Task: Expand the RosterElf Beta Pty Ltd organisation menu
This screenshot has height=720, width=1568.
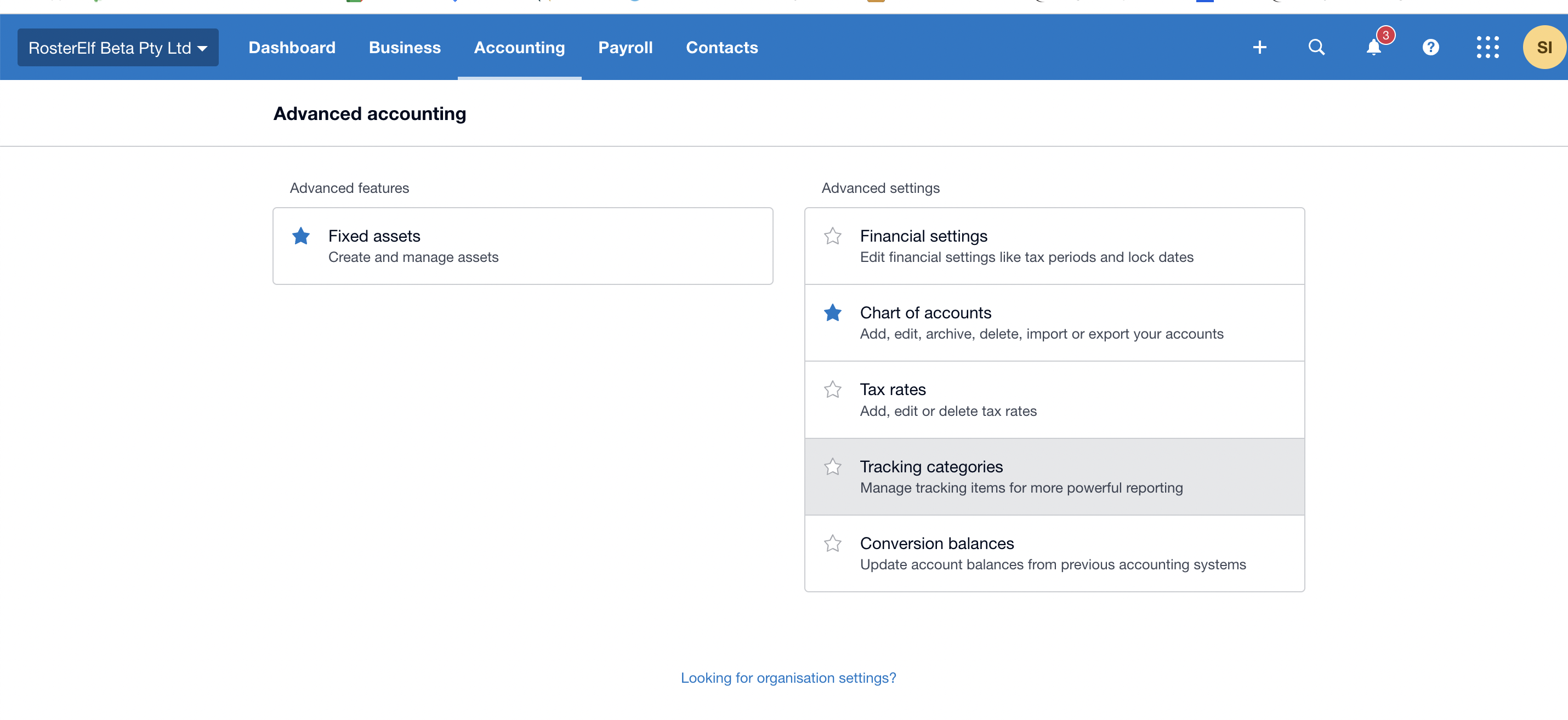Action: (x=118, y=48)
